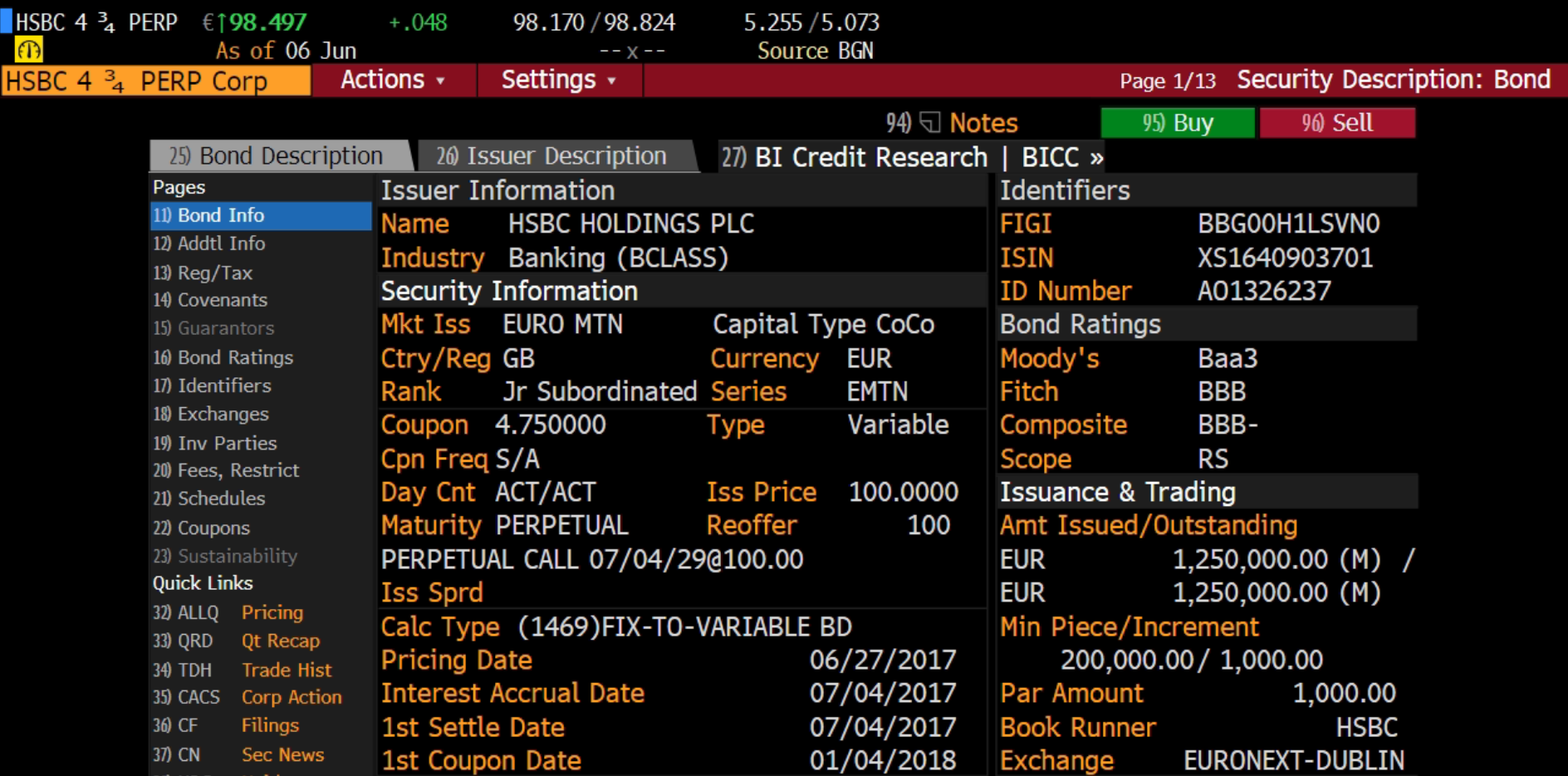
Task: Click the Calc Type FIX-TO-VARIABLE BD value
Action: 685,626
